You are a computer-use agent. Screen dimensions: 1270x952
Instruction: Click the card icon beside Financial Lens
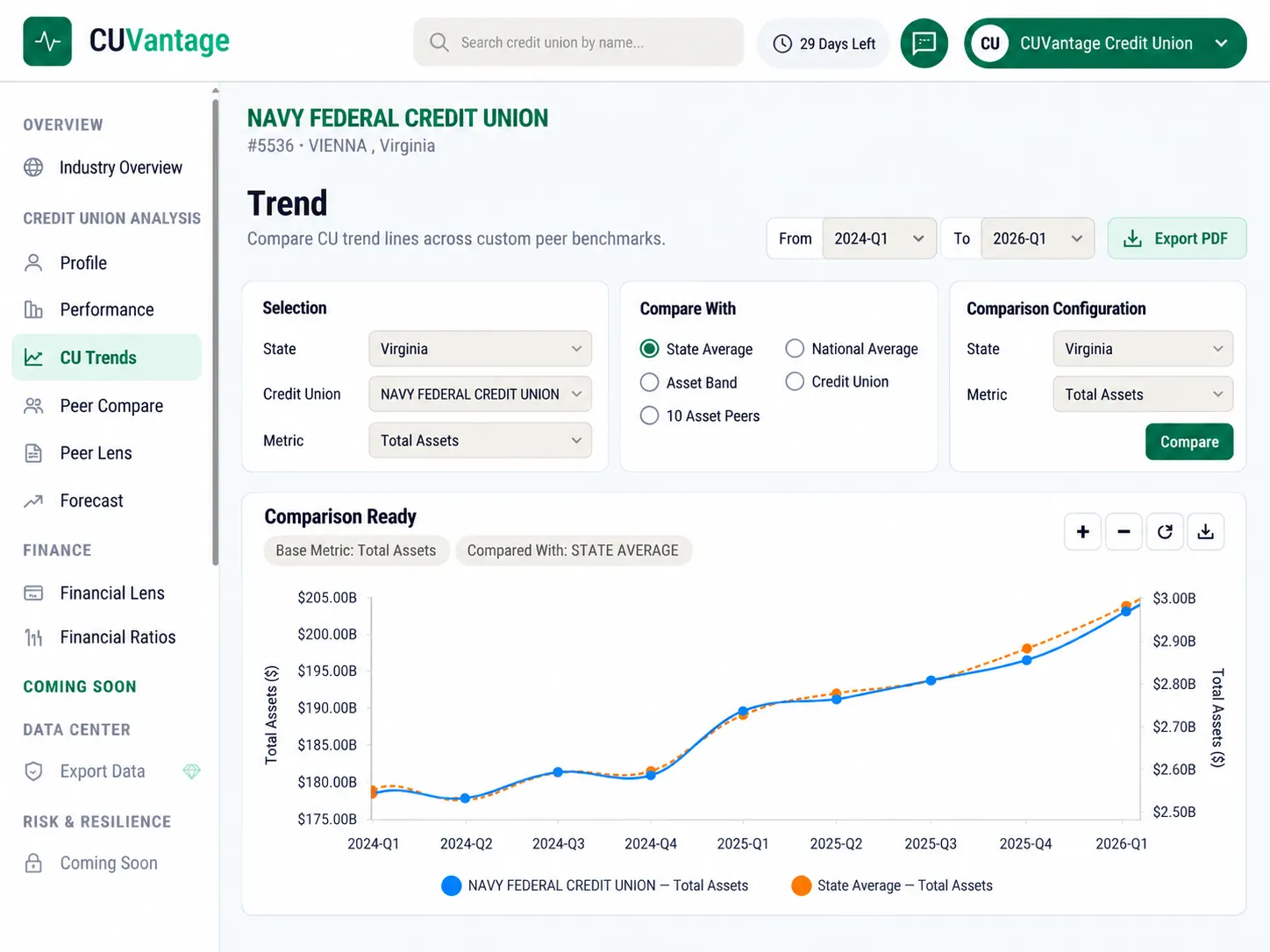point(33,593)
